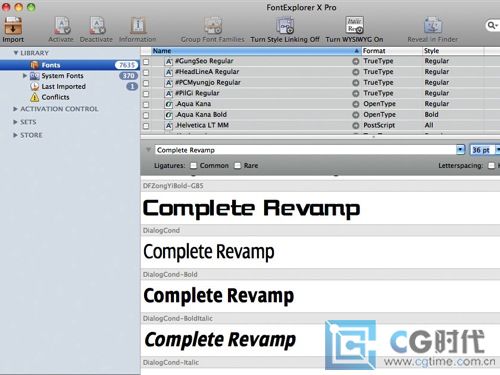Open preview text dropdown arrow
This screenshot has height=375, width=500.
[460, 150]
